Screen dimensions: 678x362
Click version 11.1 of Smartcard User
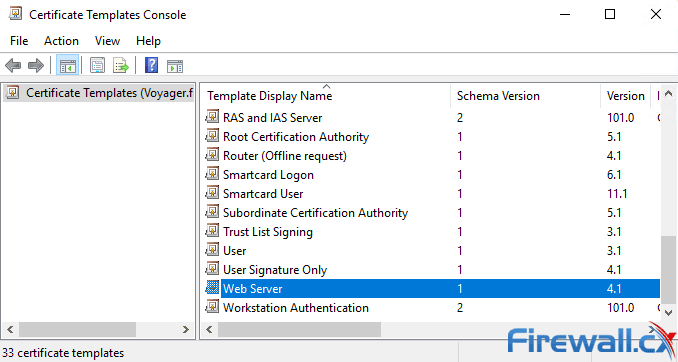tap(617, 194)
